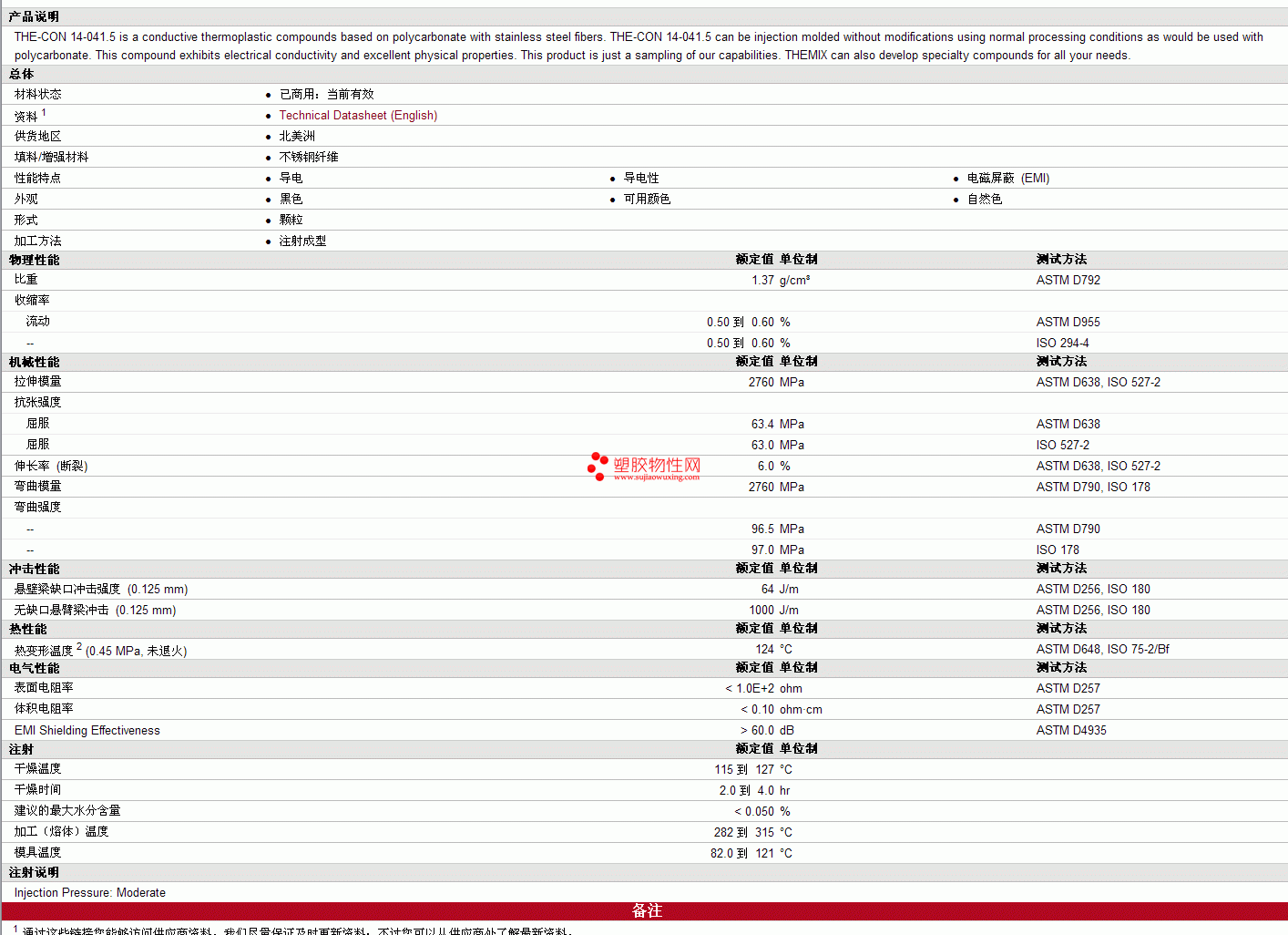Click the 拉伸模量 property label
Screen dimensions: 1288x935
38,382
